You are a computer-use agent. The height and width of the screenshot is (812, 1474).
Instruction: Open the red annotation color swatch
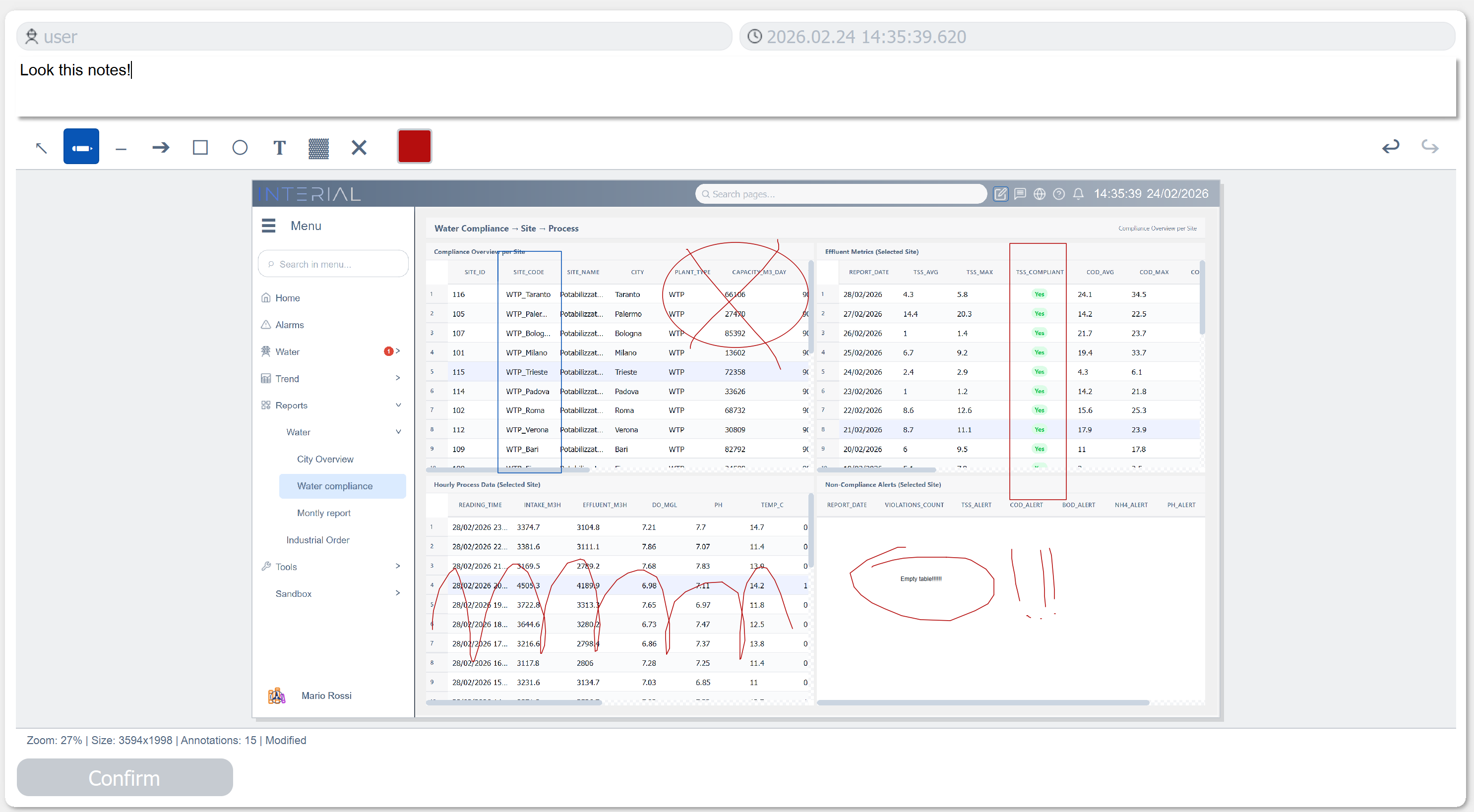(x=414, y=146)
